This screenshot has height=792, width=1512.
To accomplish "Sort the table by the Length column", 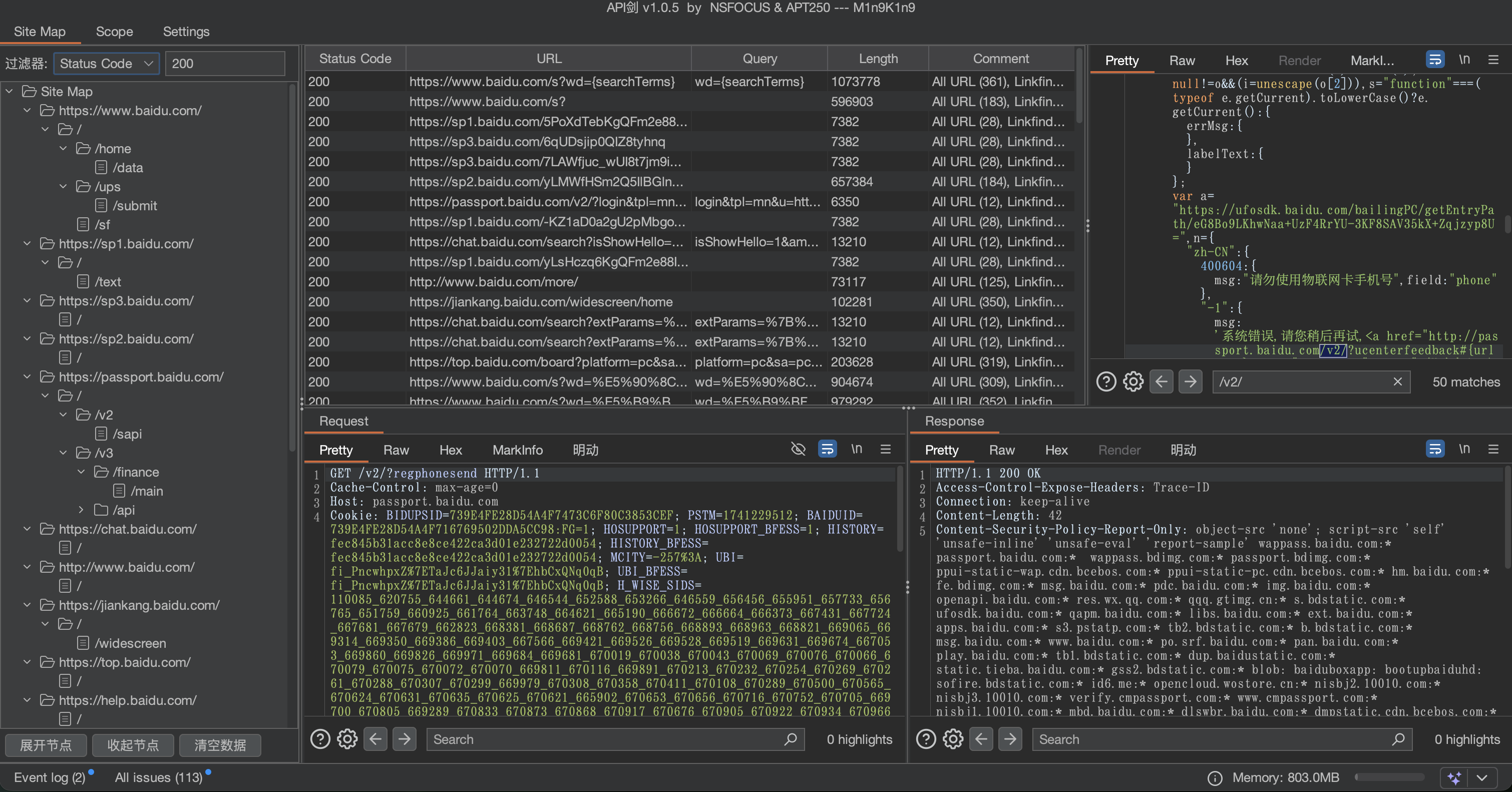I will [878, 59].
